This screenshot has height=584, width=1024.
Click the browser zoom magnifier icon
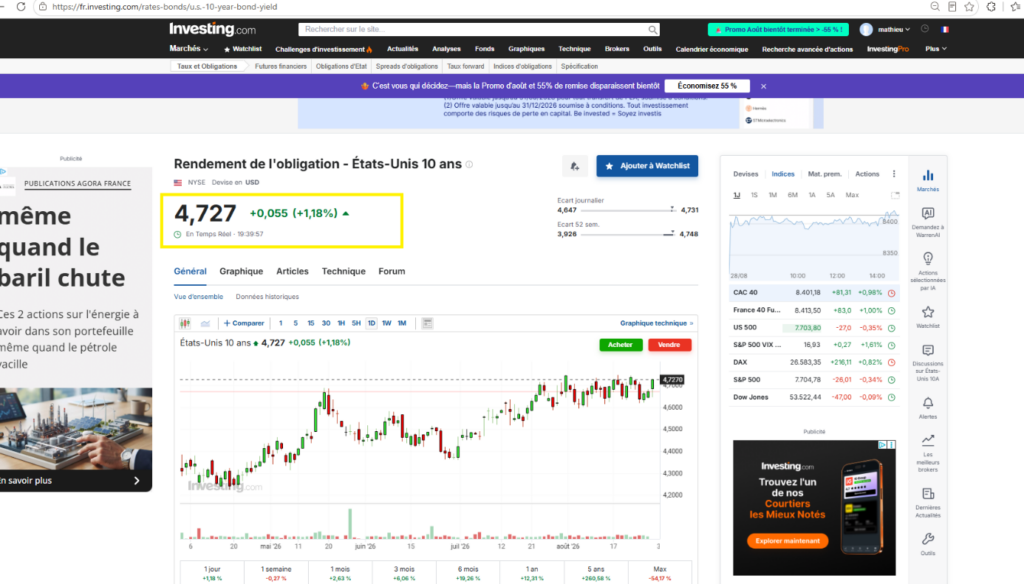click(935, 7)
